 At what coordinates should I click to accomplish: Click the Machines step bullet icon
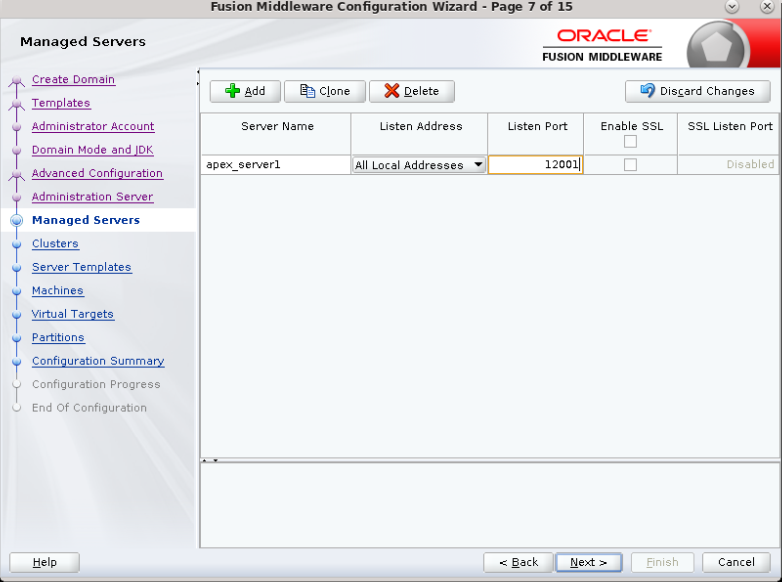pyautogui.click(x=17, y=291)
